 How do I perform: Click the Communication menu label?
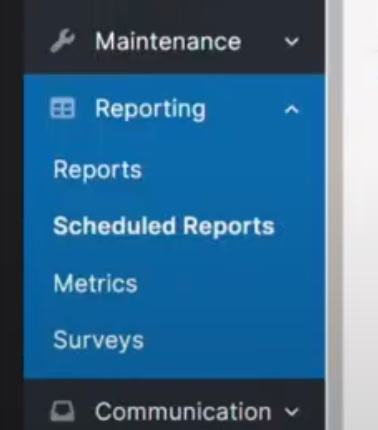tap(183, 411)
